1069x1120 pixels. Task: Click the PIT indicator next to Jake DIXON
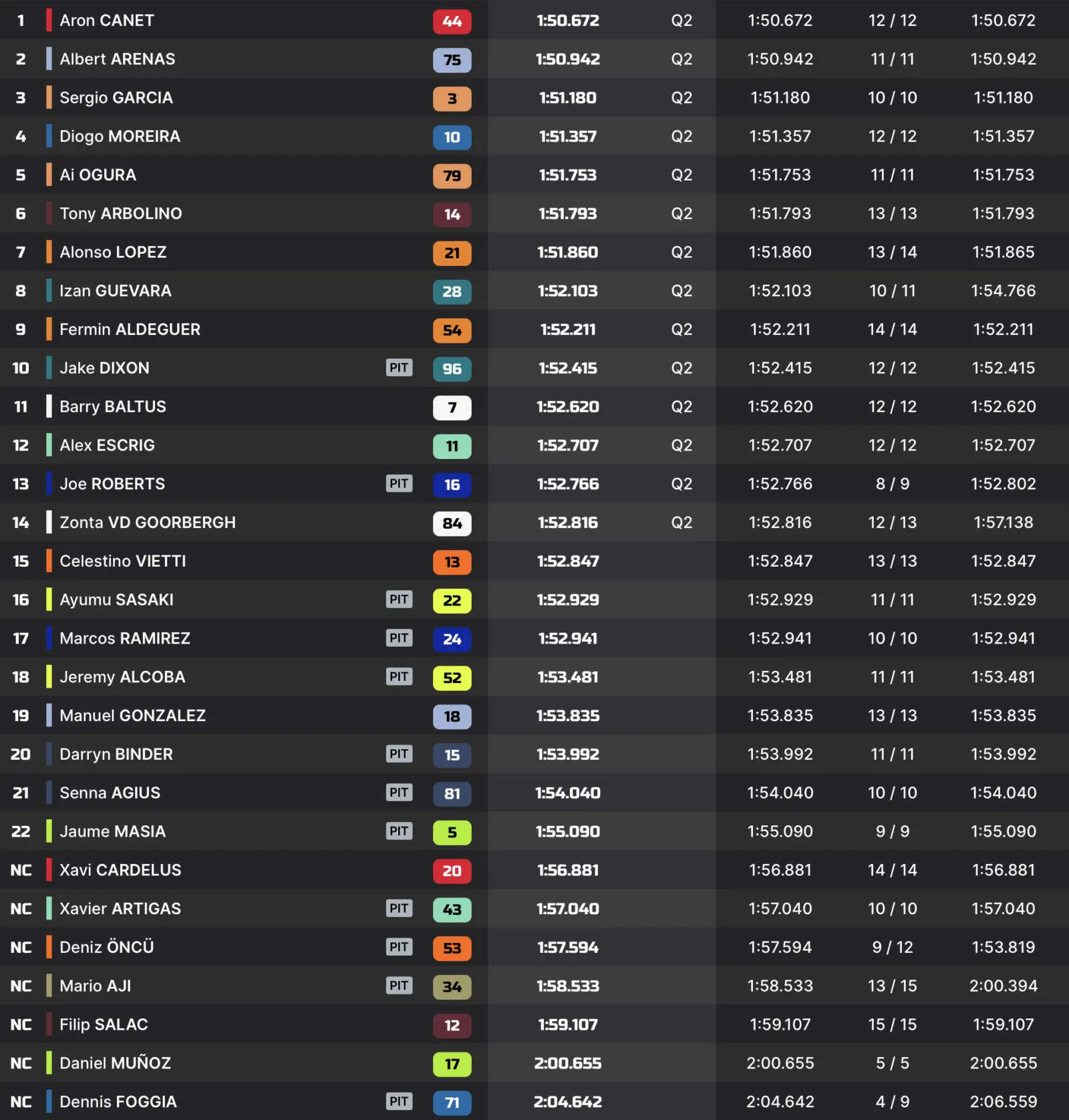point(399,368)
